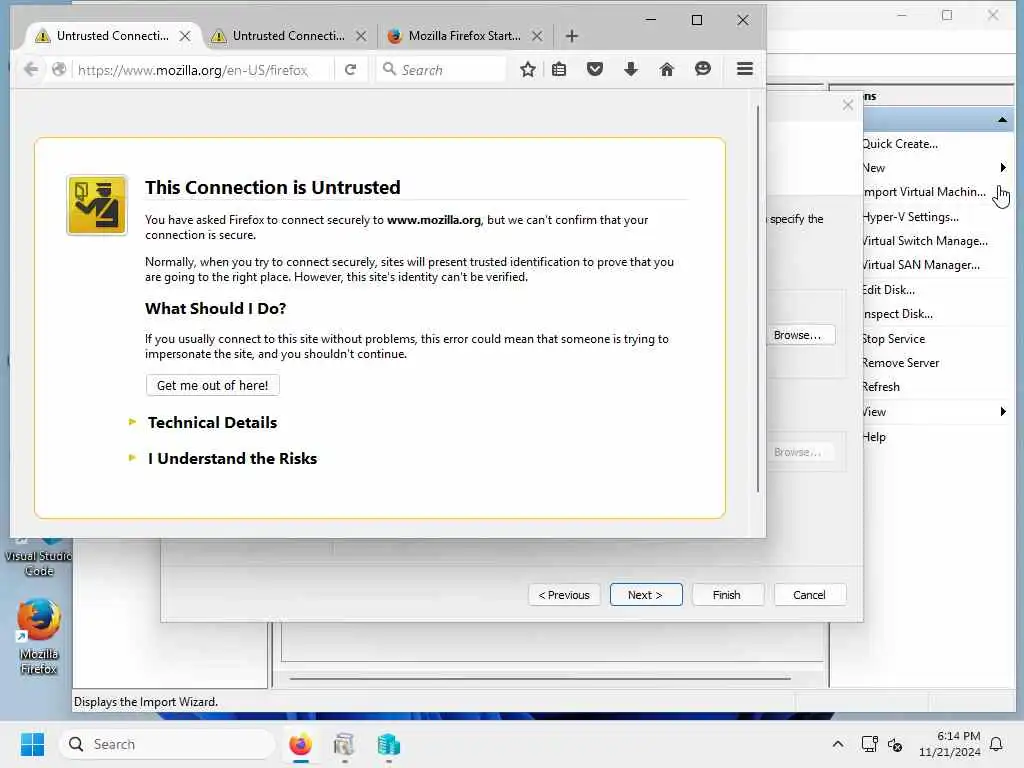Image resolution: width=1024 pixels, height=768 pixels.
Task: Click Hyper-V Manager horizontal scrollbar
Action: tap(539, 679)
